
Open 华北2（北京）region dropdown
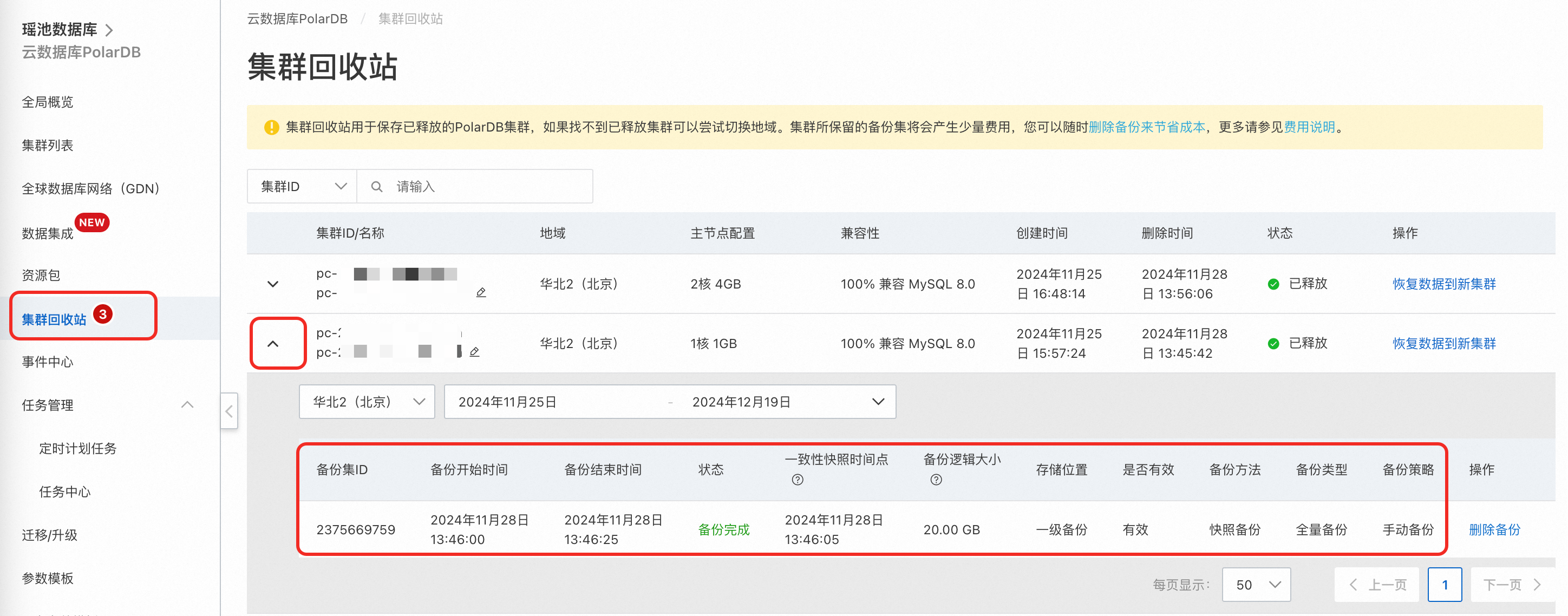coord(367,402)
